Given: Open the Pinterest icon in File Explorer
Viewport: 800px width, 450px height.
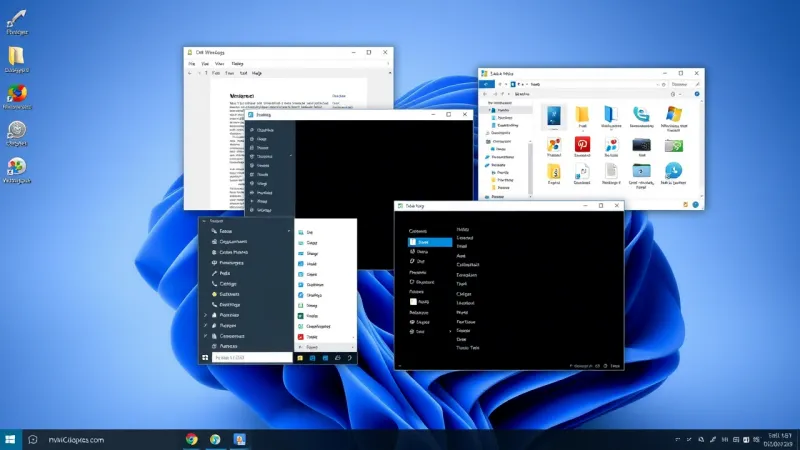Looking at the screenshot, I should (x=583, y=145).
